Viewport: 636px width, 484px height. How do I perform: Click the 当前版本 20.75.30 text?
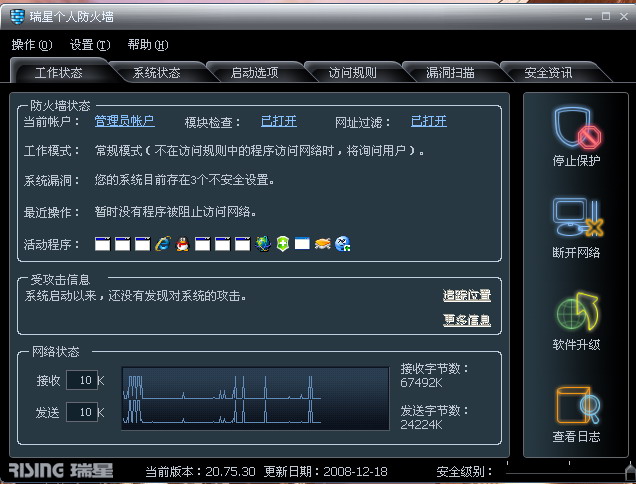(x=200, y=471)
